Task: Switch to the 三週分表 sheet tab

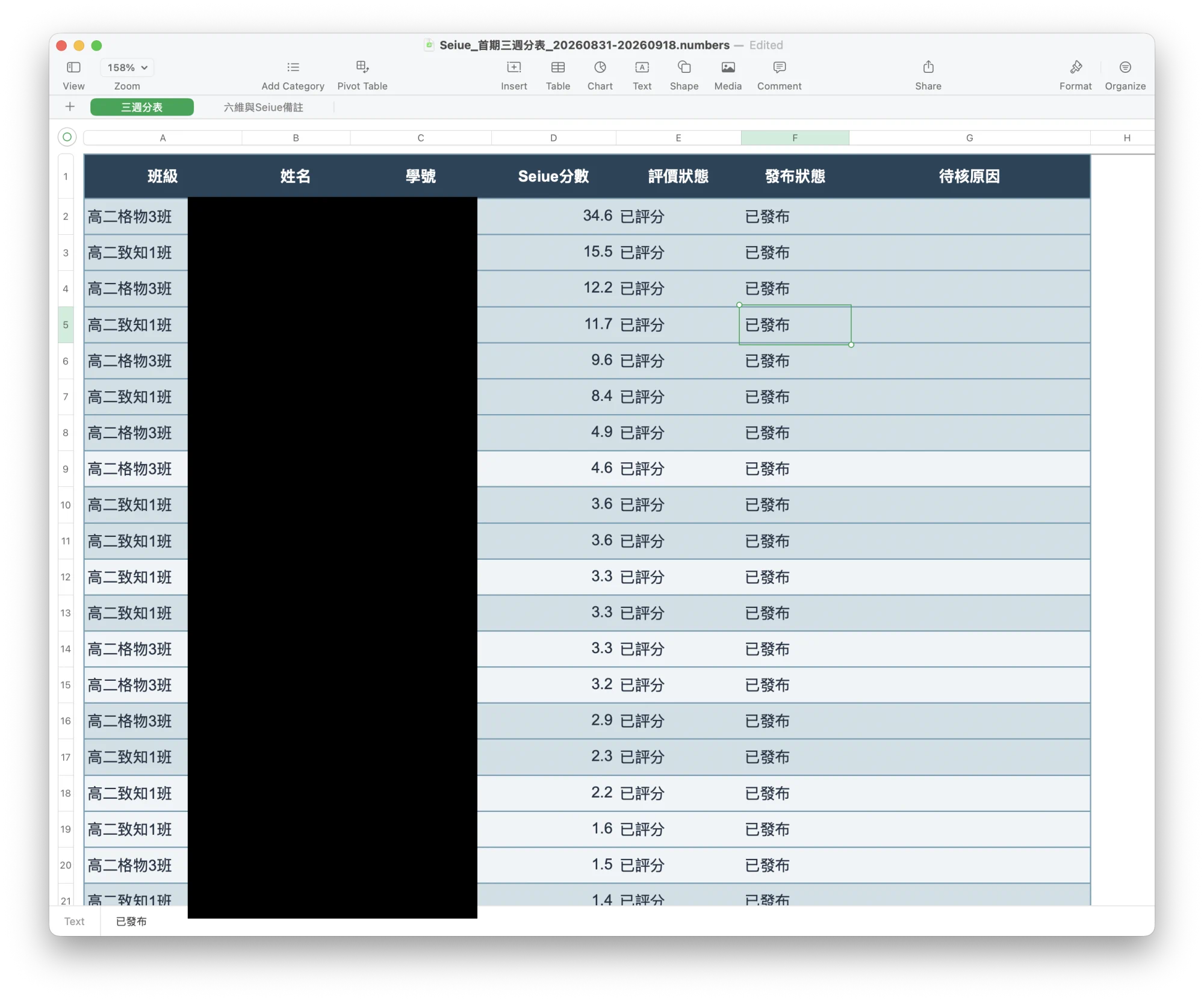Action: [x=142, y=107]
